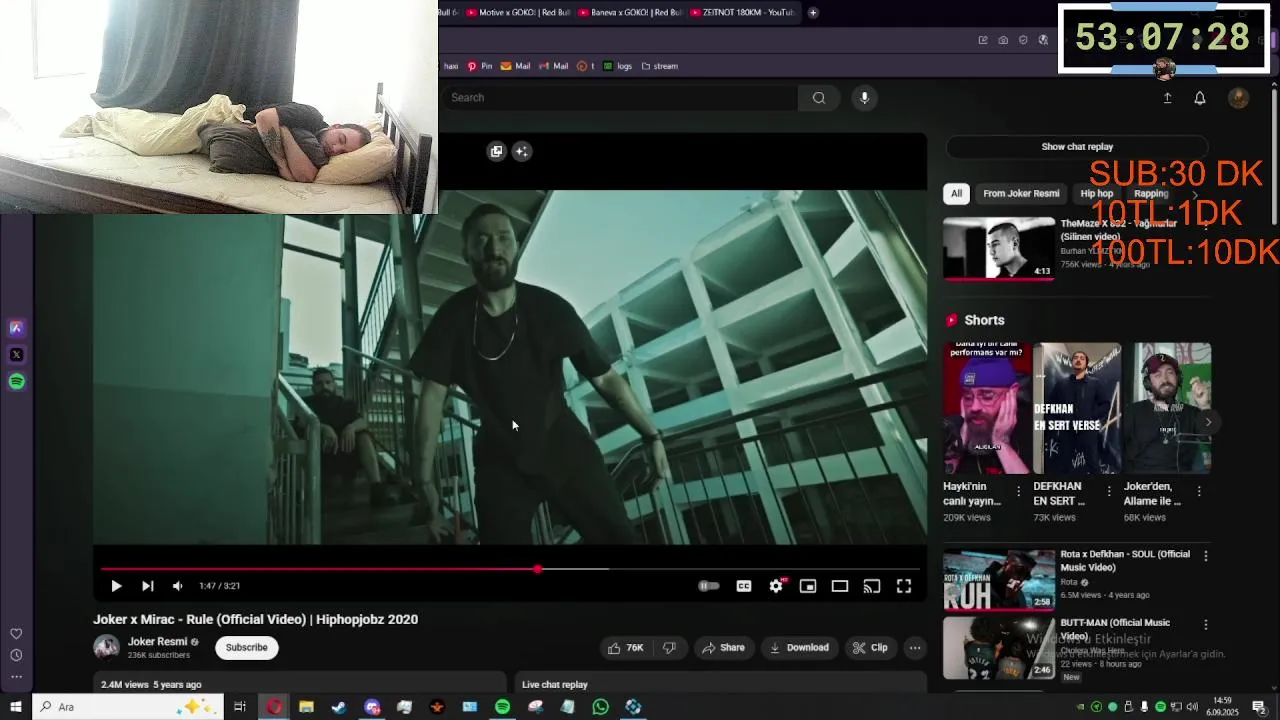This screenshot has width=1280, height=720.
Task: Download the video
Action: 799,648
